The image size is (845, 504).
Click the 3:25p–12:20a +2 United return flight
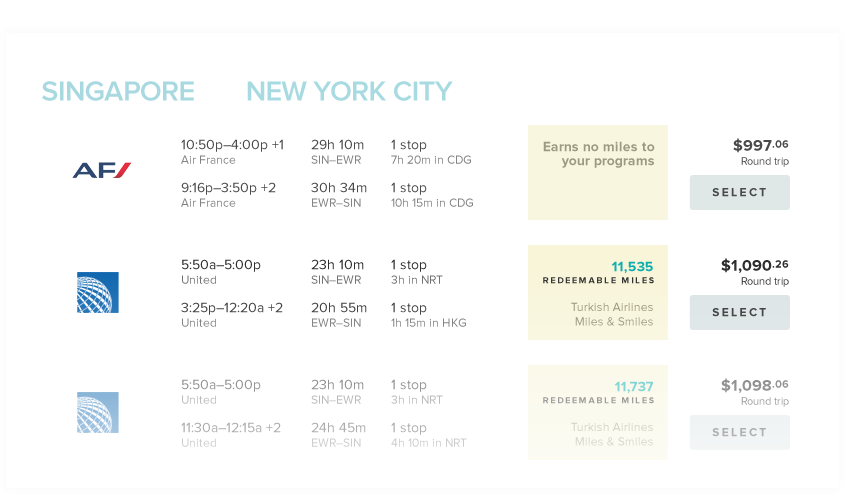point(232,308)
